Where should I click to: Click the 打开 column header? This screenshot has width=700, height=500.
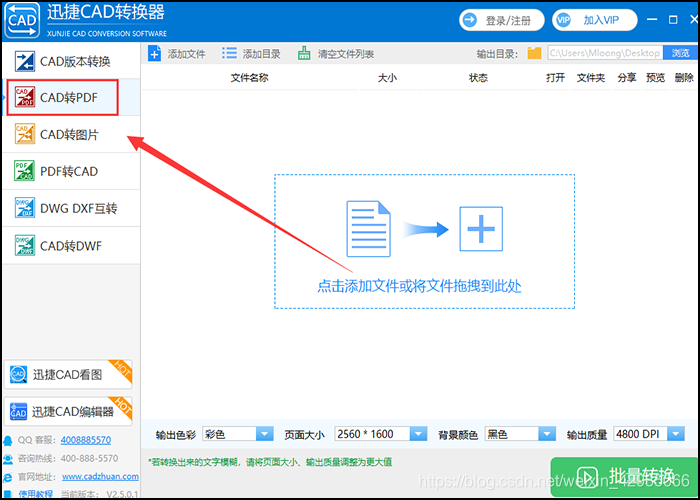click(x=555, y=78)
